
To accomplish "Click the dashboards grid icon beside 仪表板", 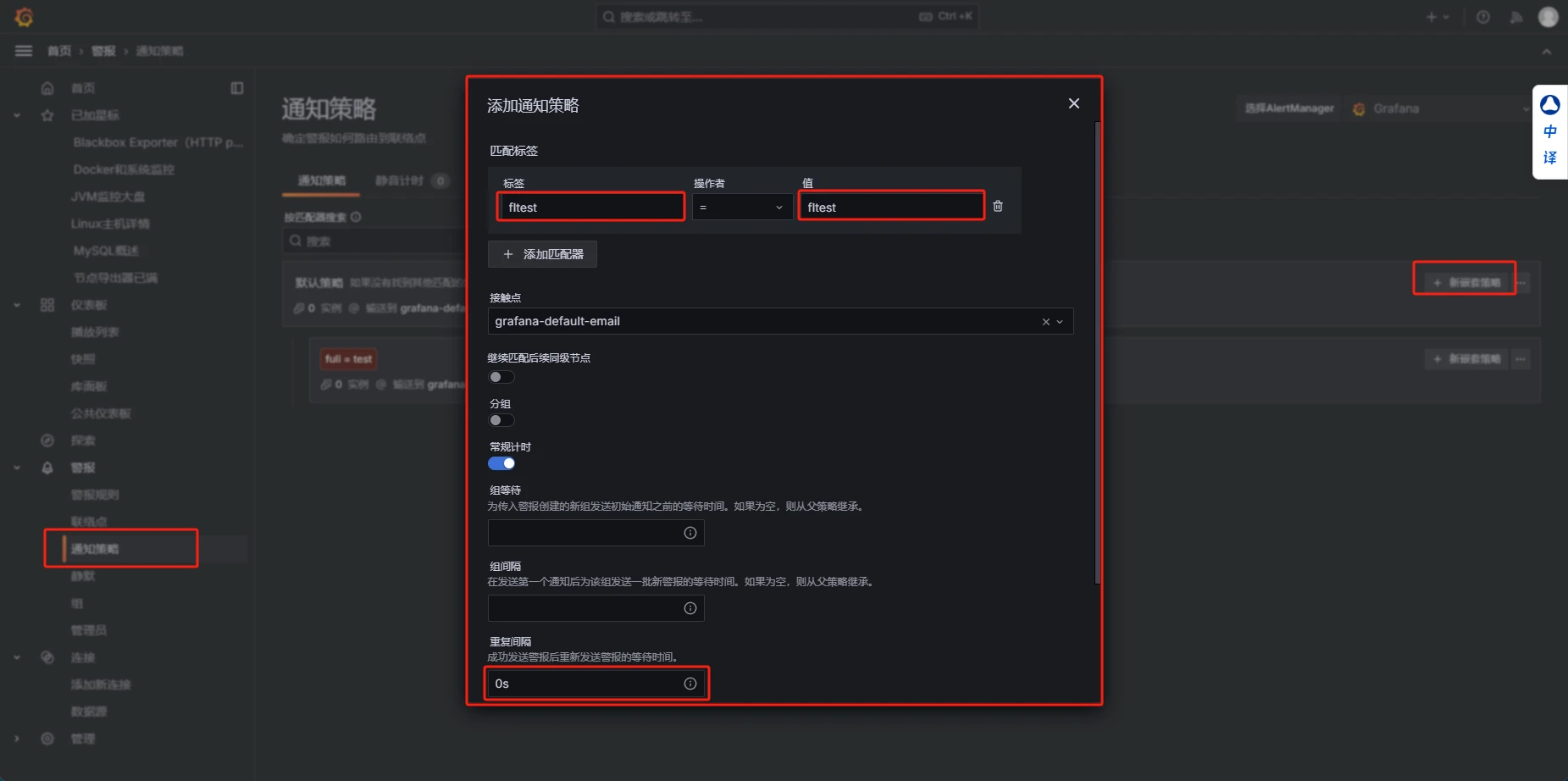I will [x=47, y=305].
